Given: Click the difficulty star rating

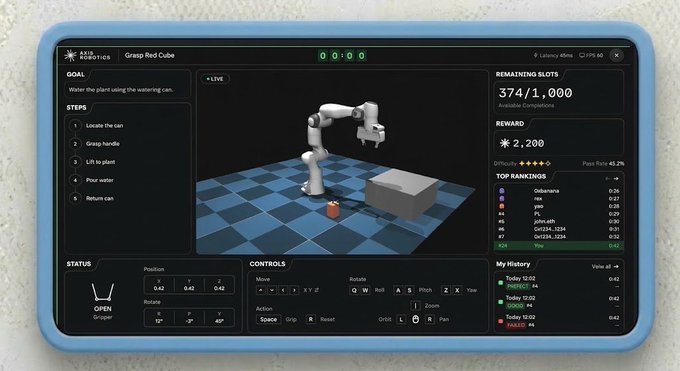Looking at the screenshot, I should tap(535, 164).
